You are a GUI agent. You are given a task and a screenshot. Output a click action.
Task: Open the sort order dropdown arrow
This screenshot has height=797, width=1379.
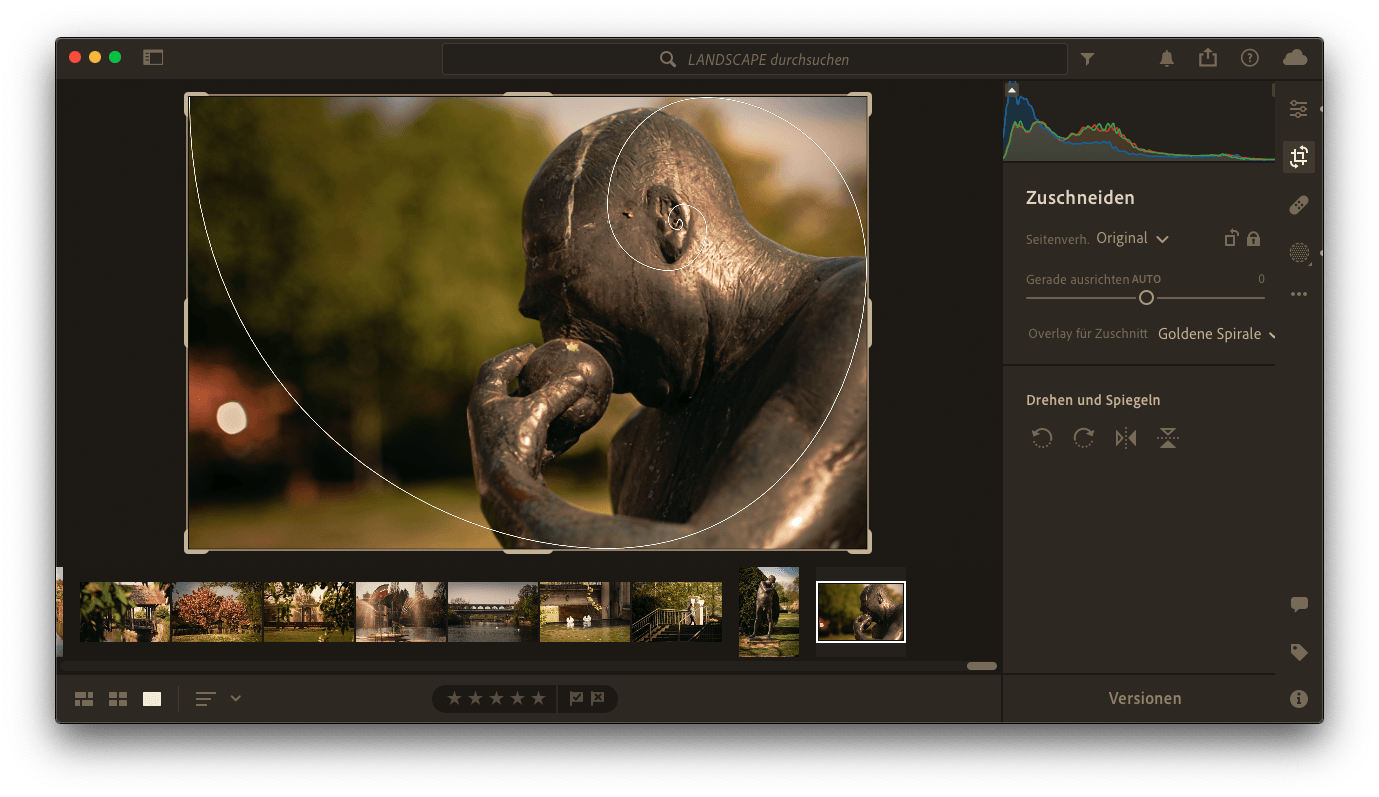236,699
